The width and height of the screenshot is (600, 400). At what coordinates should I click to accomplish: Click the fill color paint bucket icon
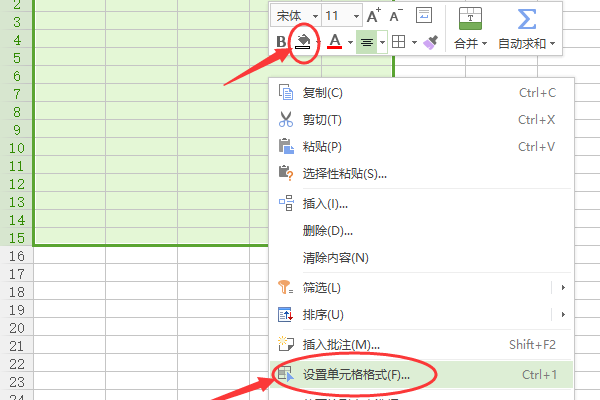click(x=303, y=41)
